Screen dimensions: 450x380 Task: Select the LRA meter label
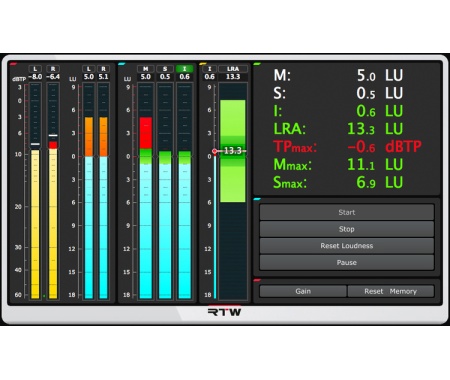tap(233, 69)
